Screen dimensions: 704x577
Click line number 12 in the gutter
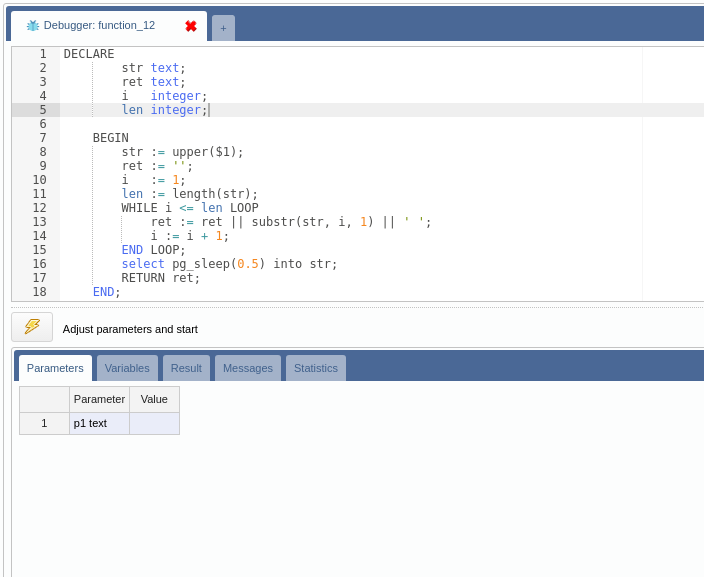(39, 208)
